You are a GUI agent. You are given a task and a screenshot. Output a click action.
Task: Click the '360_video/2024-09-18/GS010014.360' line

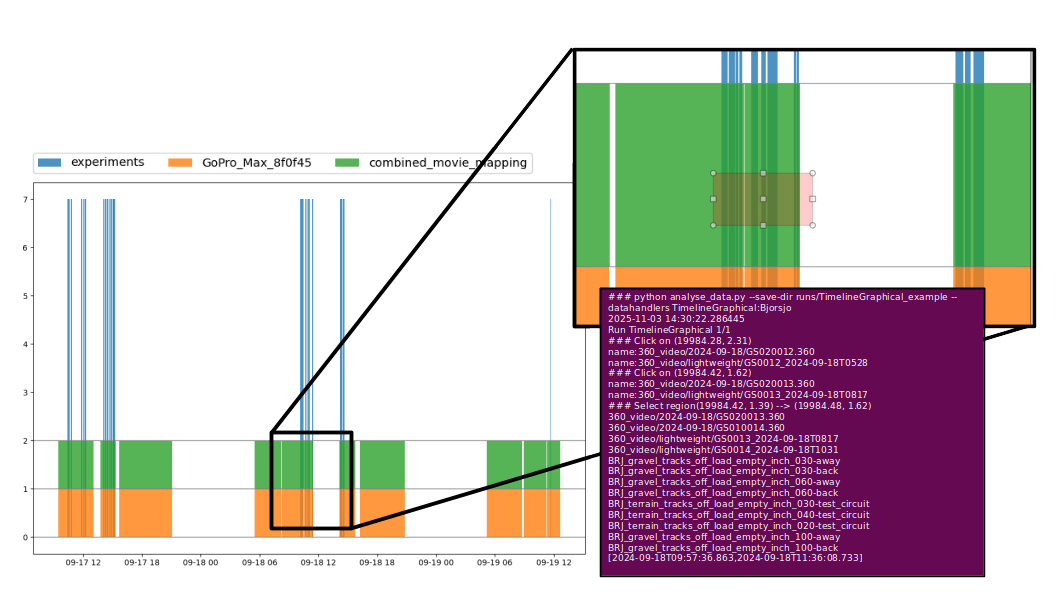[696, 428]
